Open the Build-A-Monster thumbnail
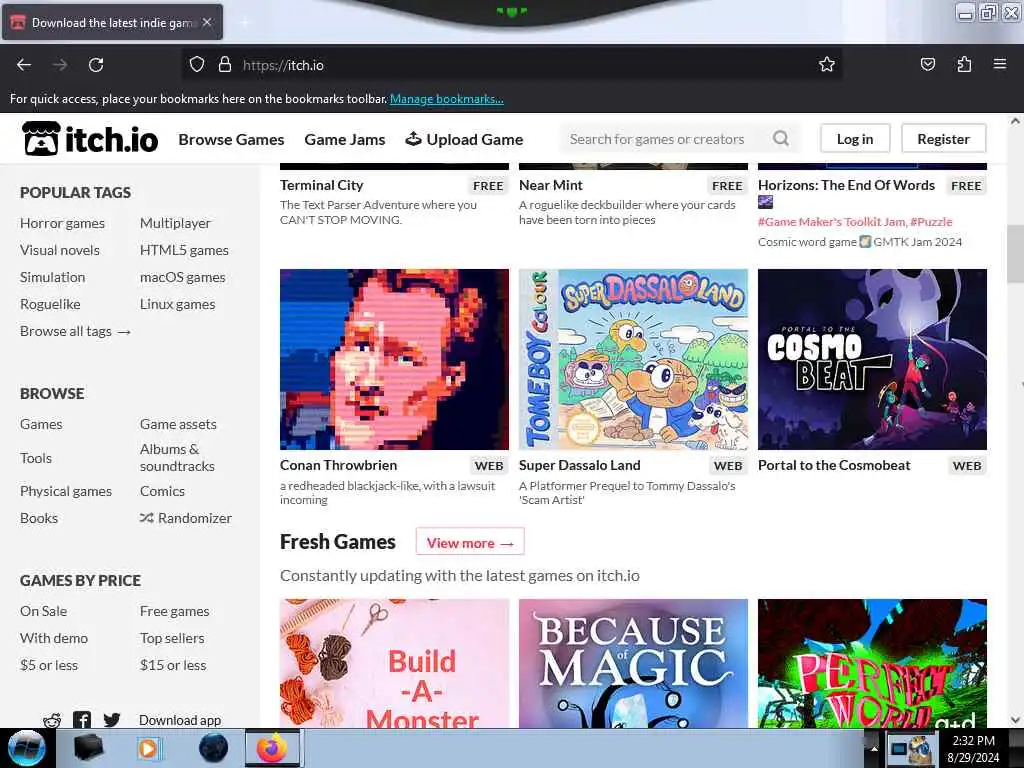Image resolution: width=1024 pixels, height=768 pixels. point(394,663)
